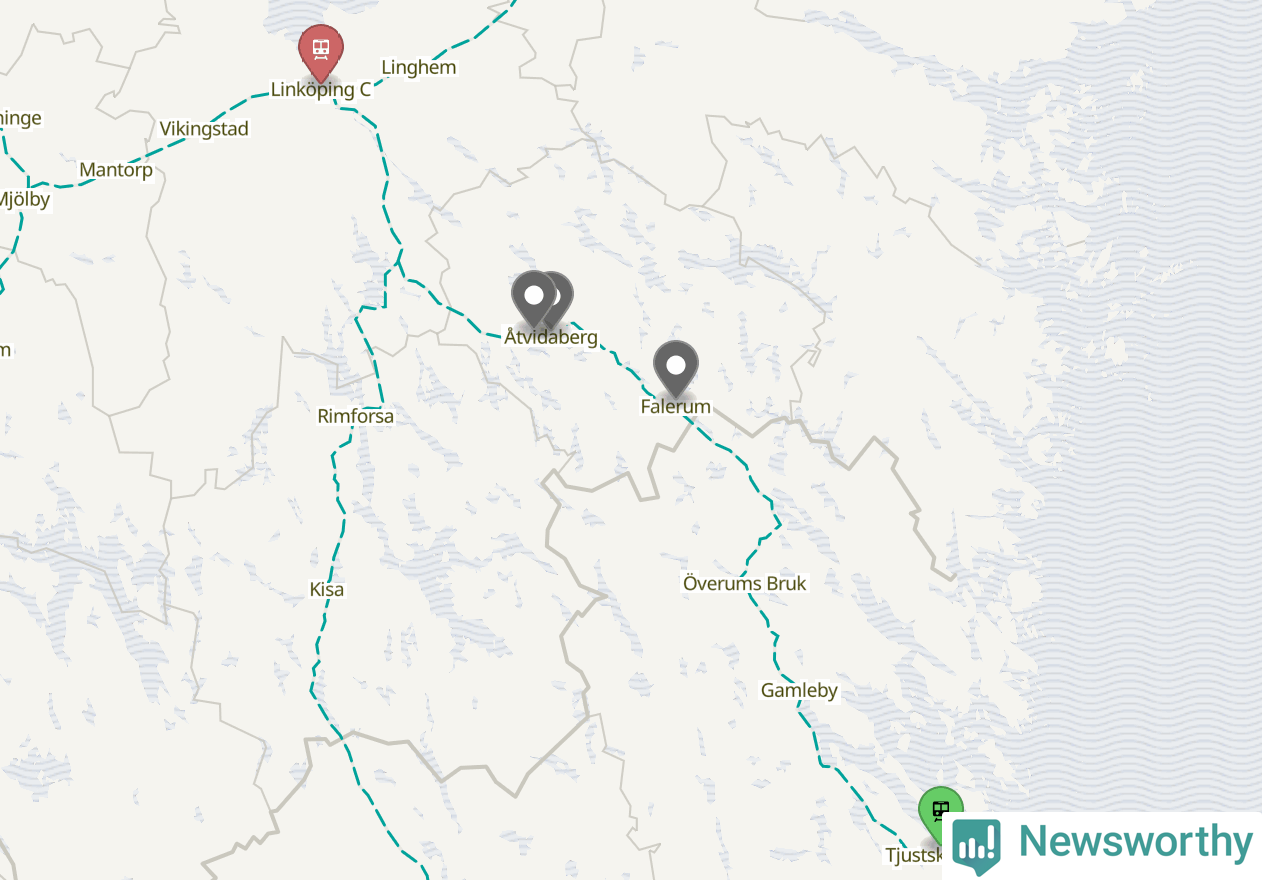Select the Kisa label on the railway
Image resolution: width=1262 pixels, height=880 pixels.
point(327,590)
